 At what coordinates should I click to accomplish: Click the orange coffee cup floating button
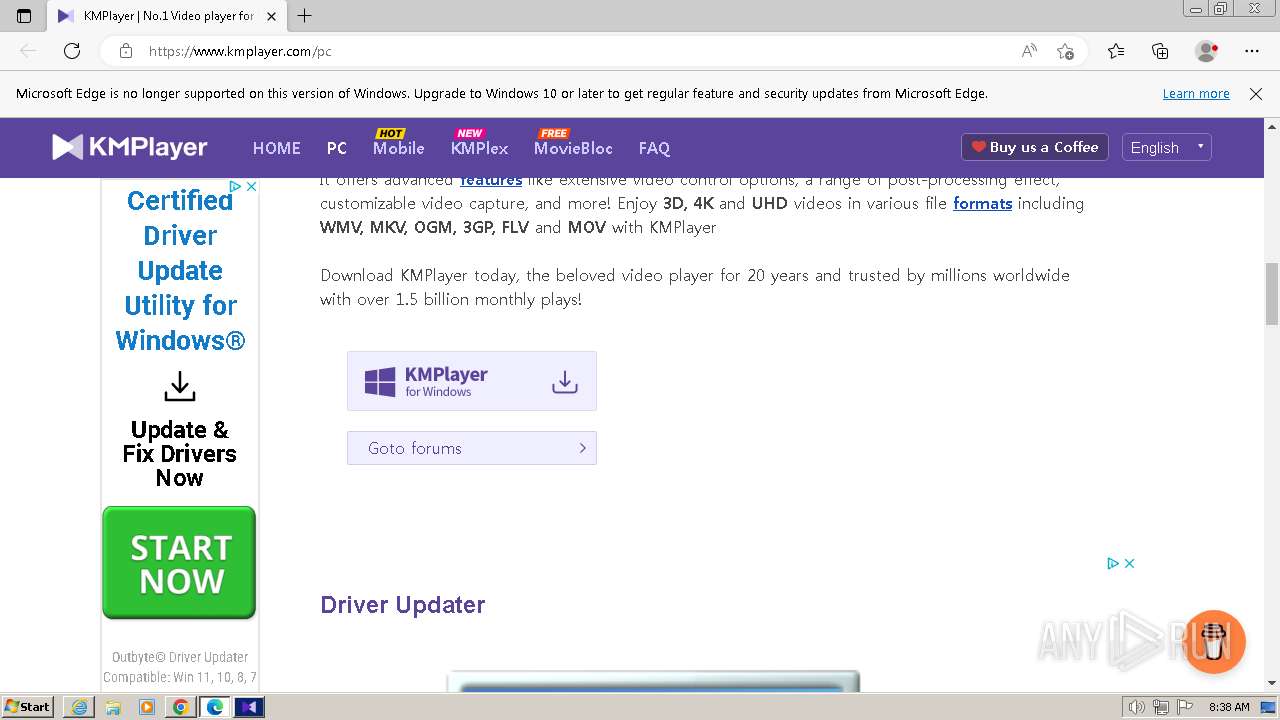pos(1215,642)
